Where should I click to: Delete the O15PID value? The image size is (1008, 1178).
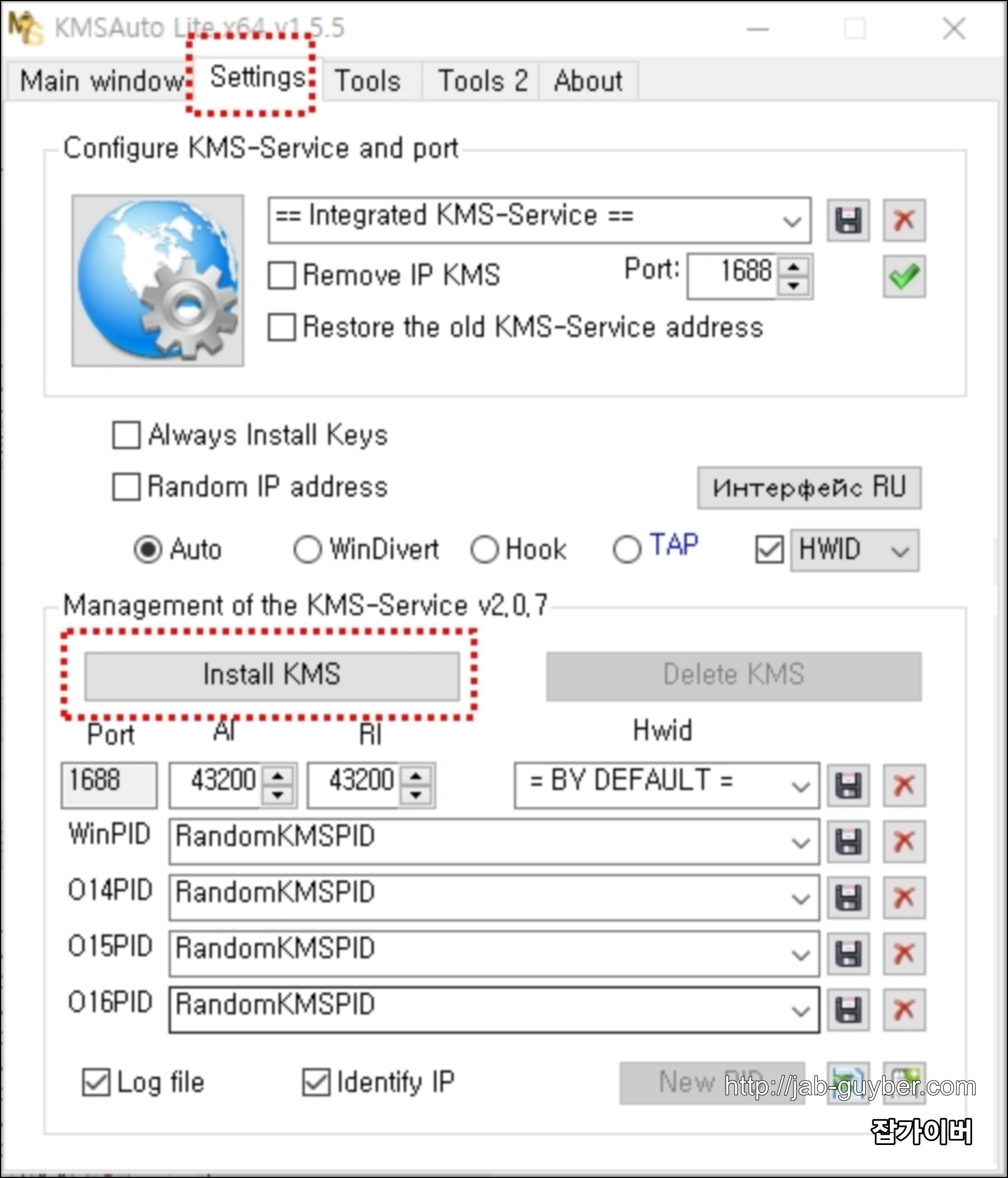pyautogui.click(x=904, y=954)
